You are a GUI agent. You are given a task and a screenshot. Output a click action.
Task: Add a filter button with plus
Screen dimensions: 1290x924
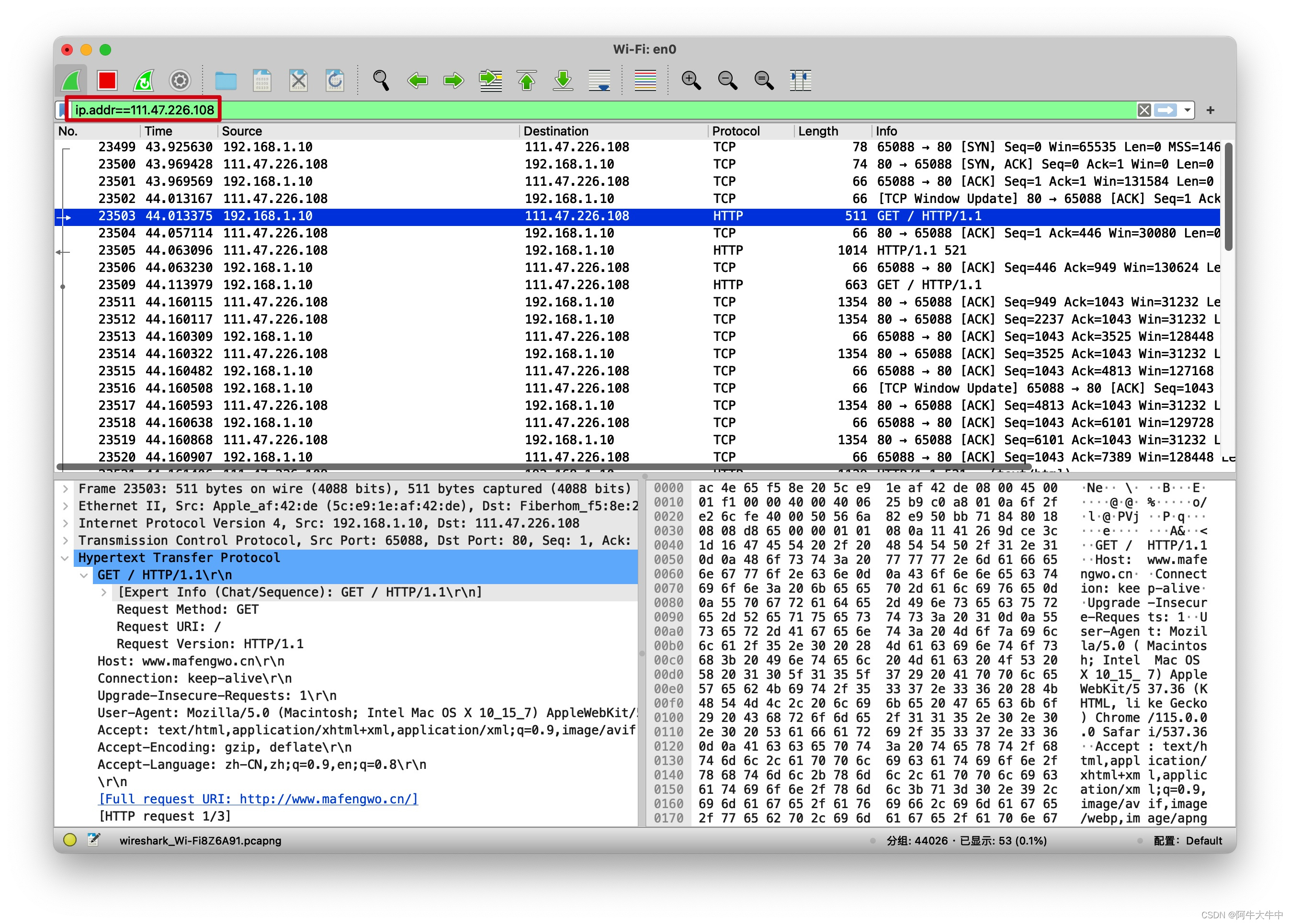click(x=1211, y=110)
